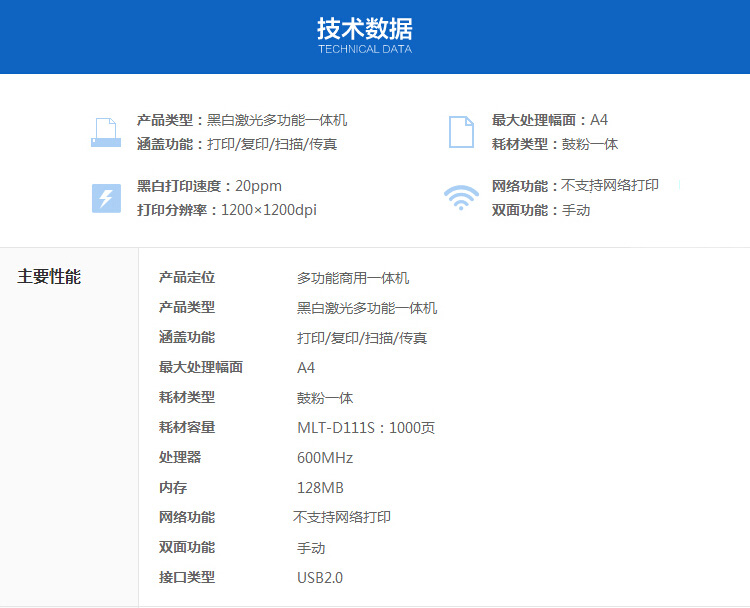
Task: Click the 耗材容量 row label
Action: point(187,428)
